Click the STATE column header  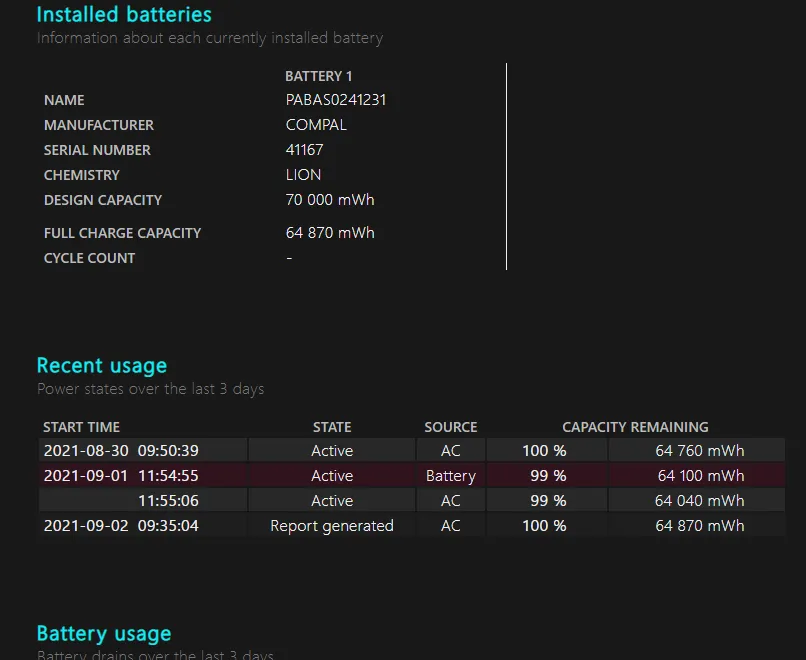point(332,427)
